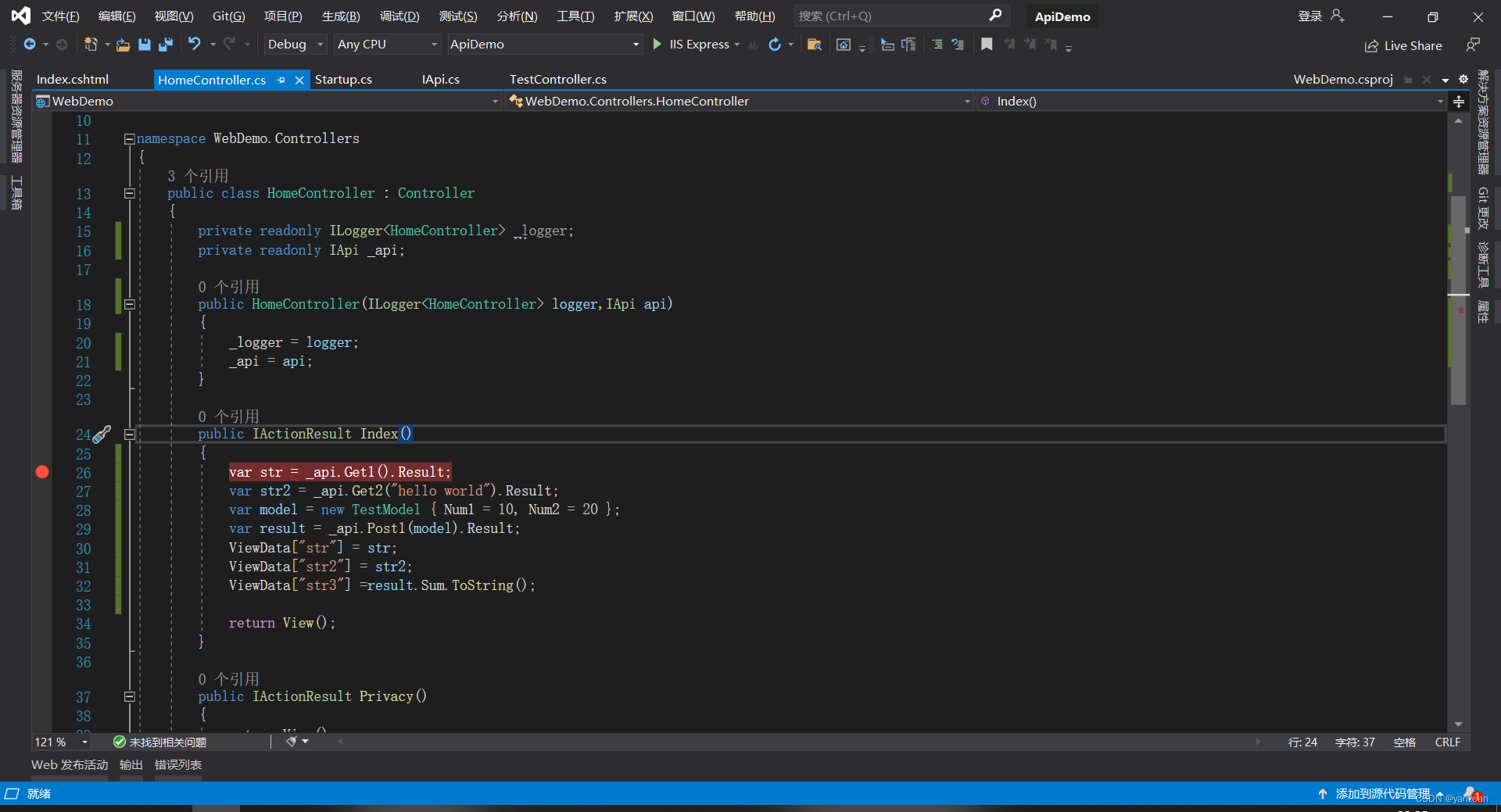Screen dimensions: 1501x812
Task: Click 添加到源代码管理 in status bar
Action: click(1382, 793)
